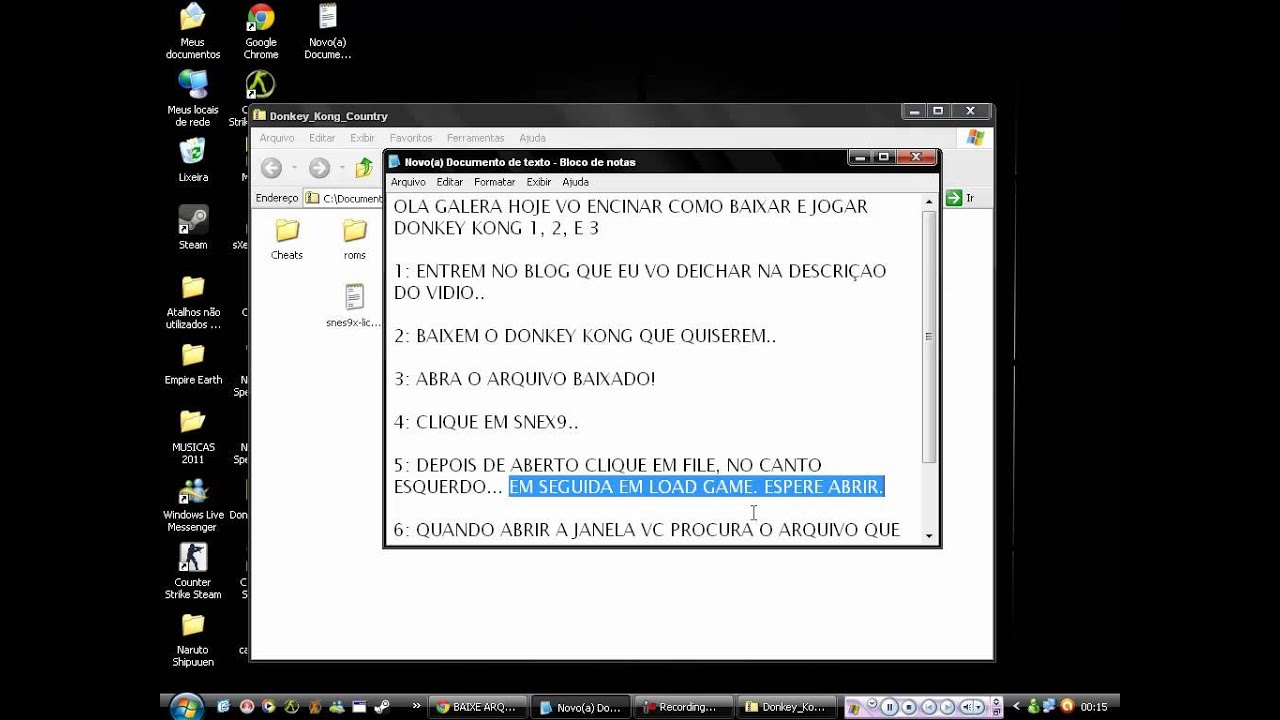
Task: Launch Windows Live Messenger from the desktop
Action: pyautogui.click(x=193, y=504)
